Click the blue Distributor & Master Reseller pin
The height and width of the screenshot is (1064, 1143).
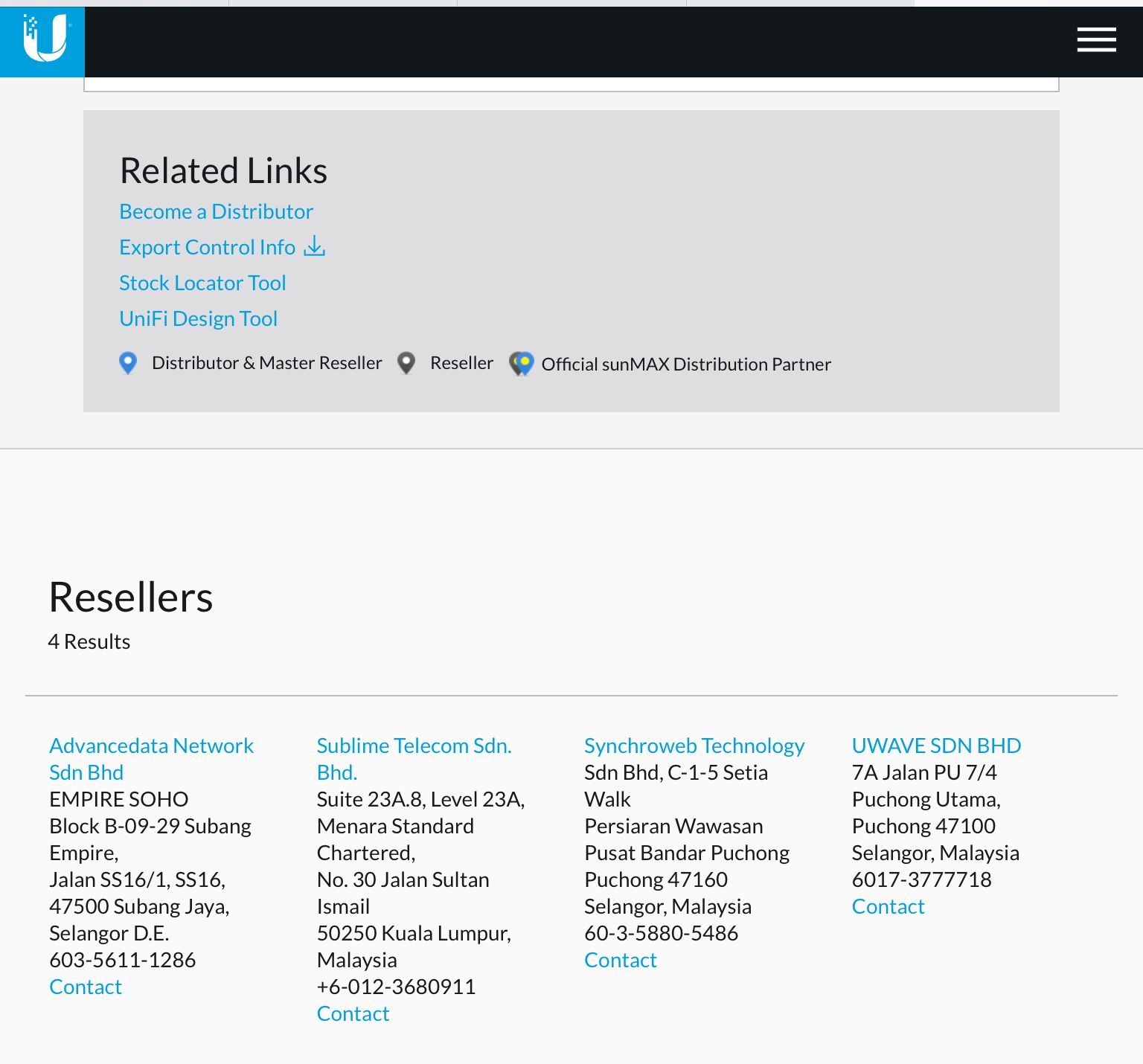click(128, 363)
